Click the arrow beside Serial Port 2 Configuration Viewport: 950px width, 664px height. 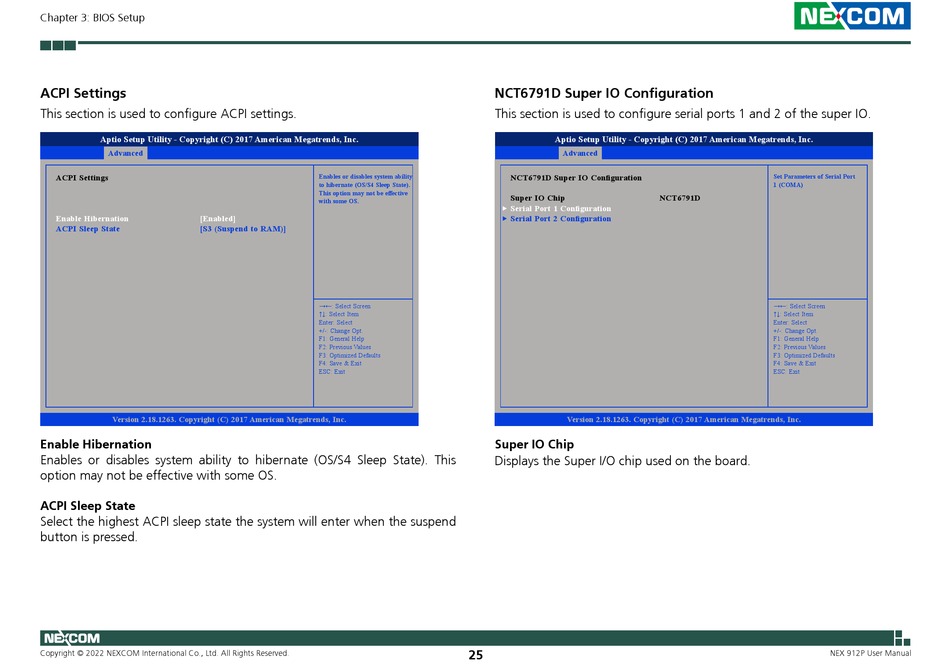point(505,219)
